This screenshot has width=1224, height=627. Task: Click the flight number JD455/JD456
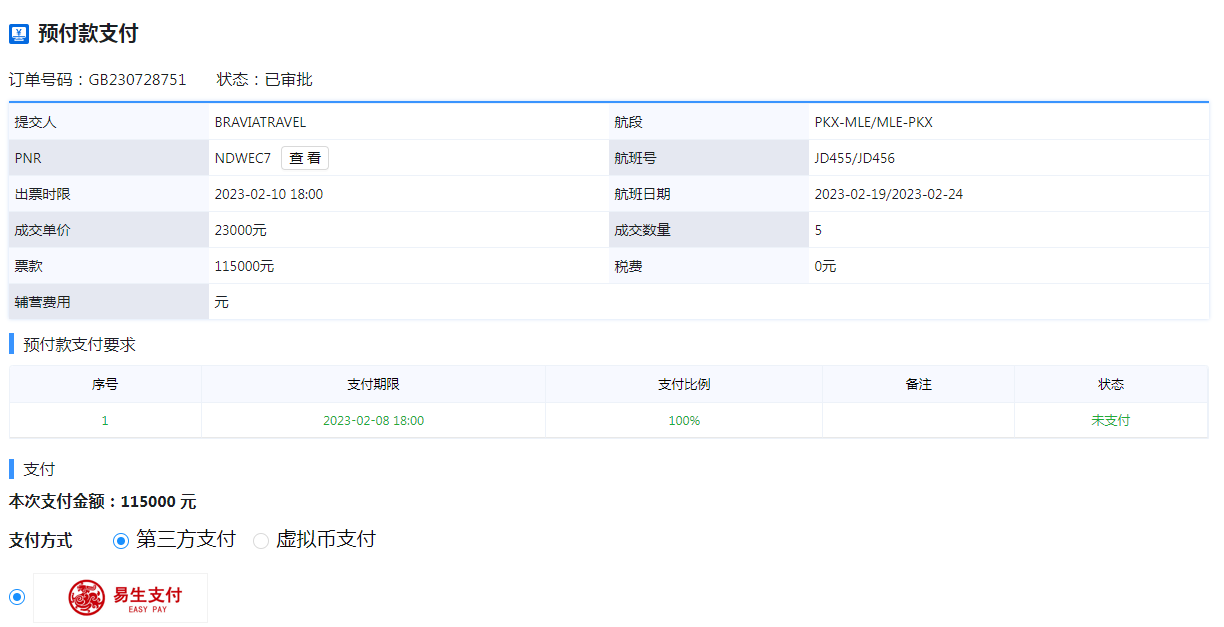854,158
